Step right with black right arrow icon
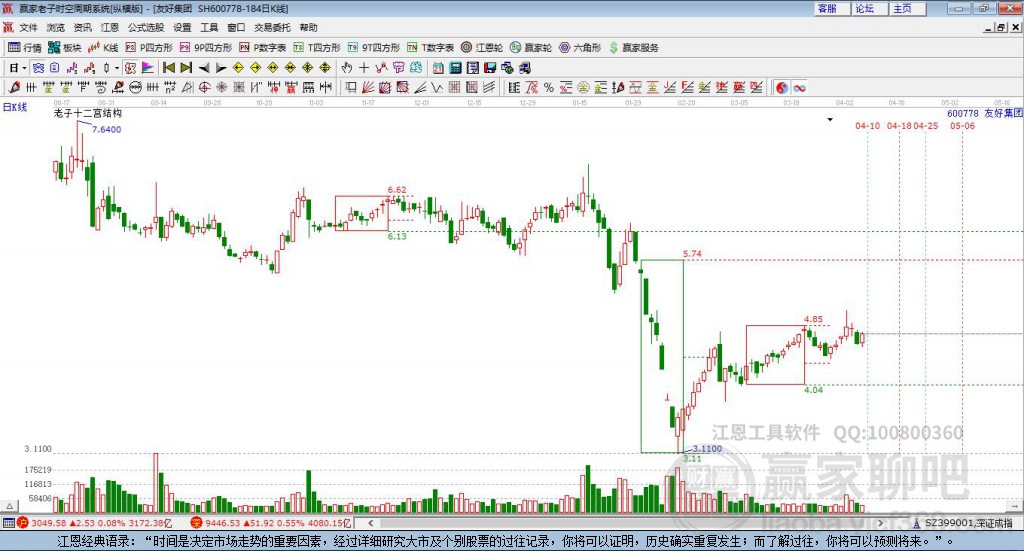 221,68
